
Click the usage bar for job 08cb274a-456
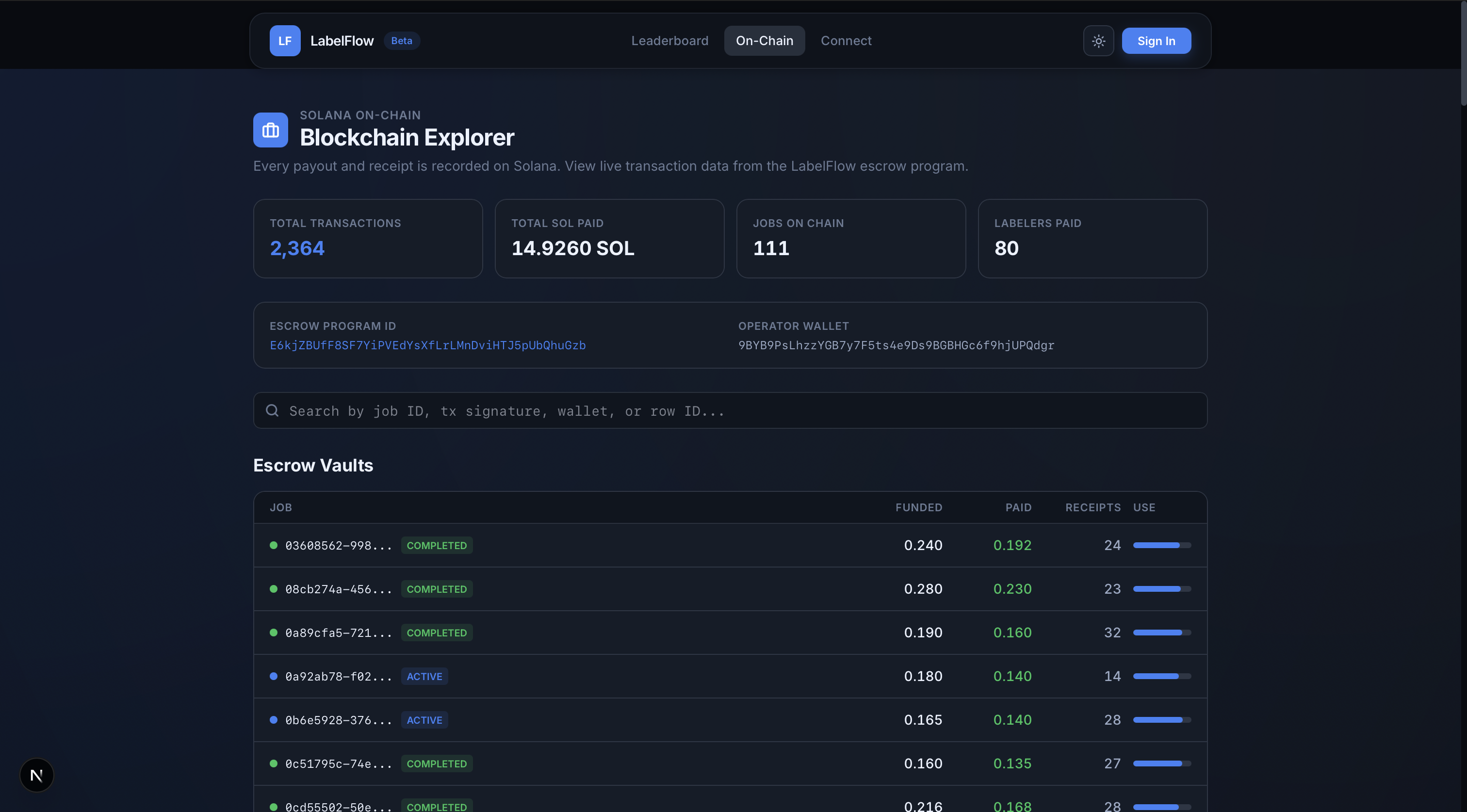pyautogui.click(x=1162, y=589)
